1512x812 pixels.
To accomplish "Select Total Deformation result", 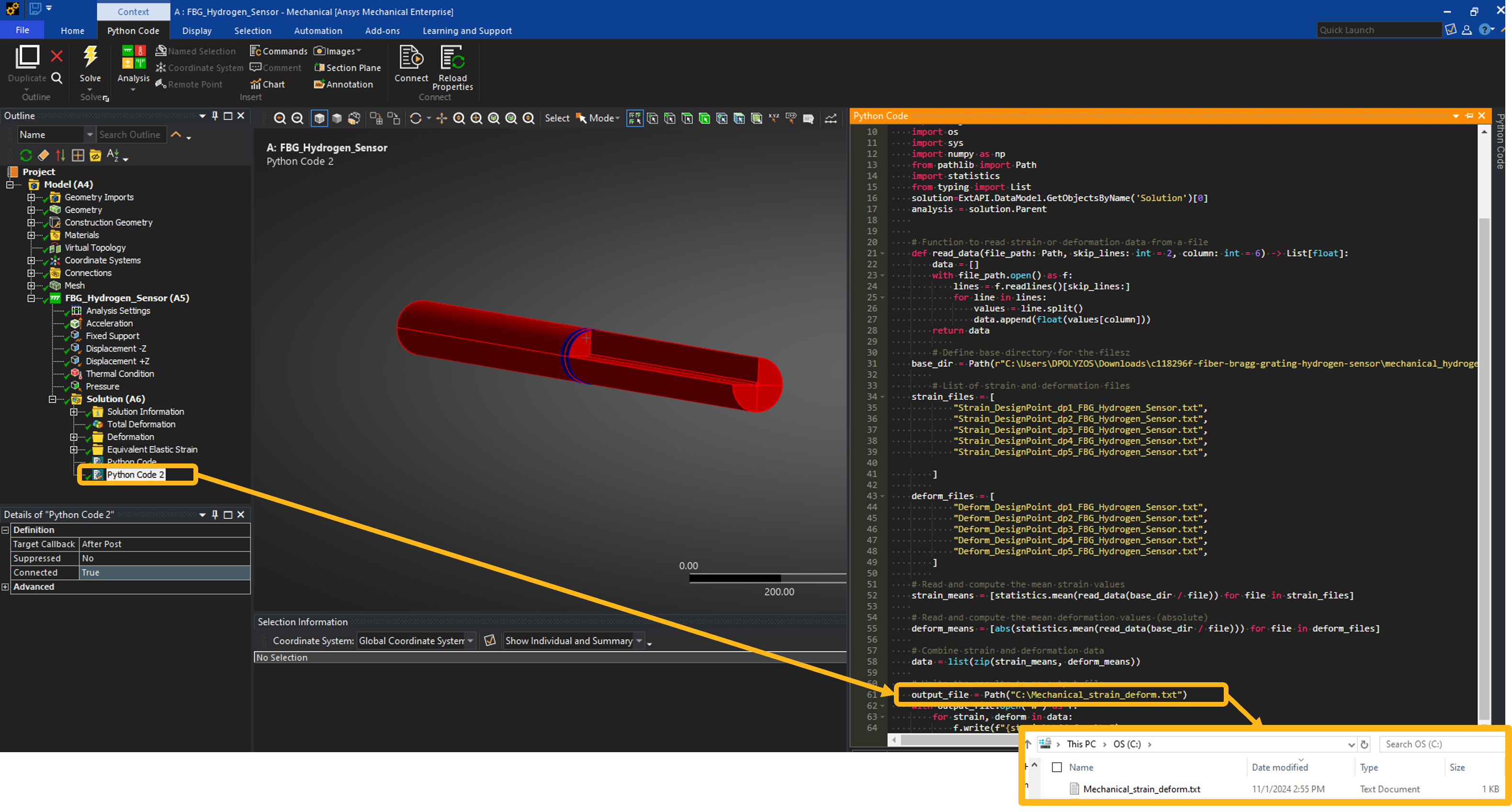I will (x=141, y=424).
